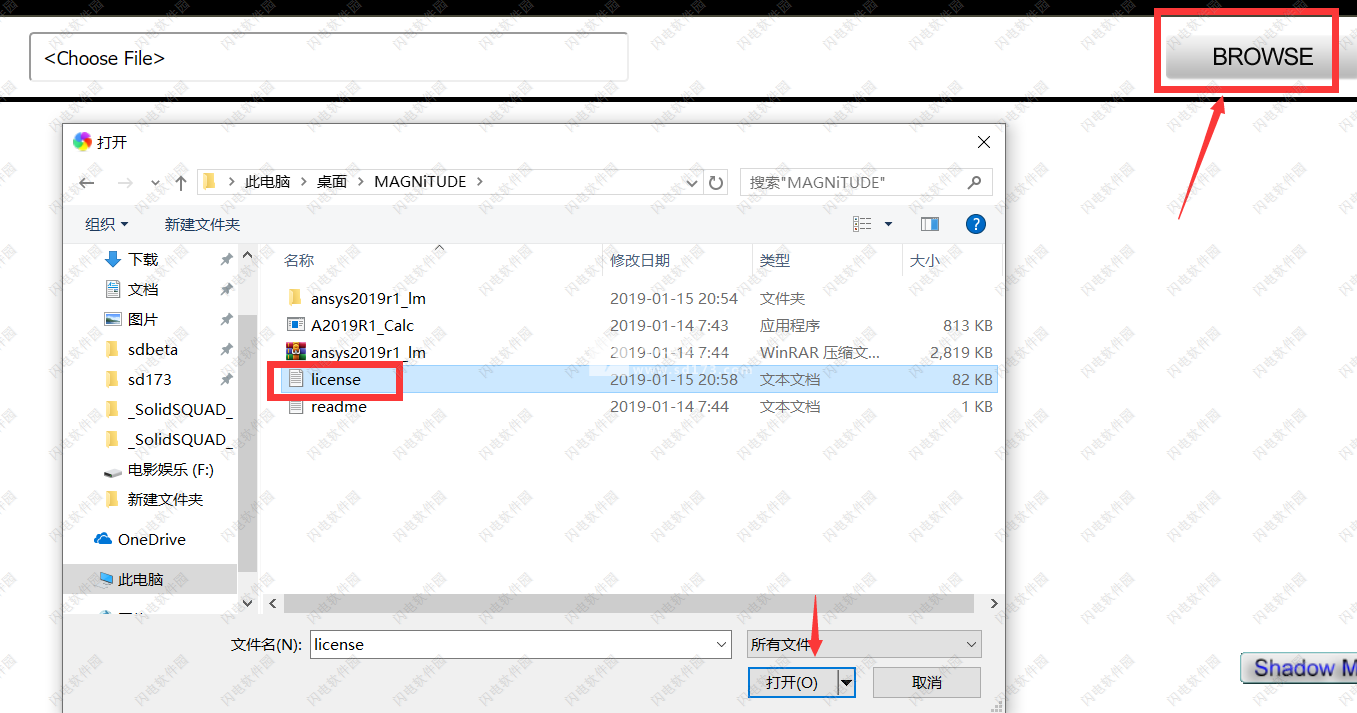Viewport: 1357px width, 713px height.
Task: Cancel the dialog with 取消
Action: (927, 682)
